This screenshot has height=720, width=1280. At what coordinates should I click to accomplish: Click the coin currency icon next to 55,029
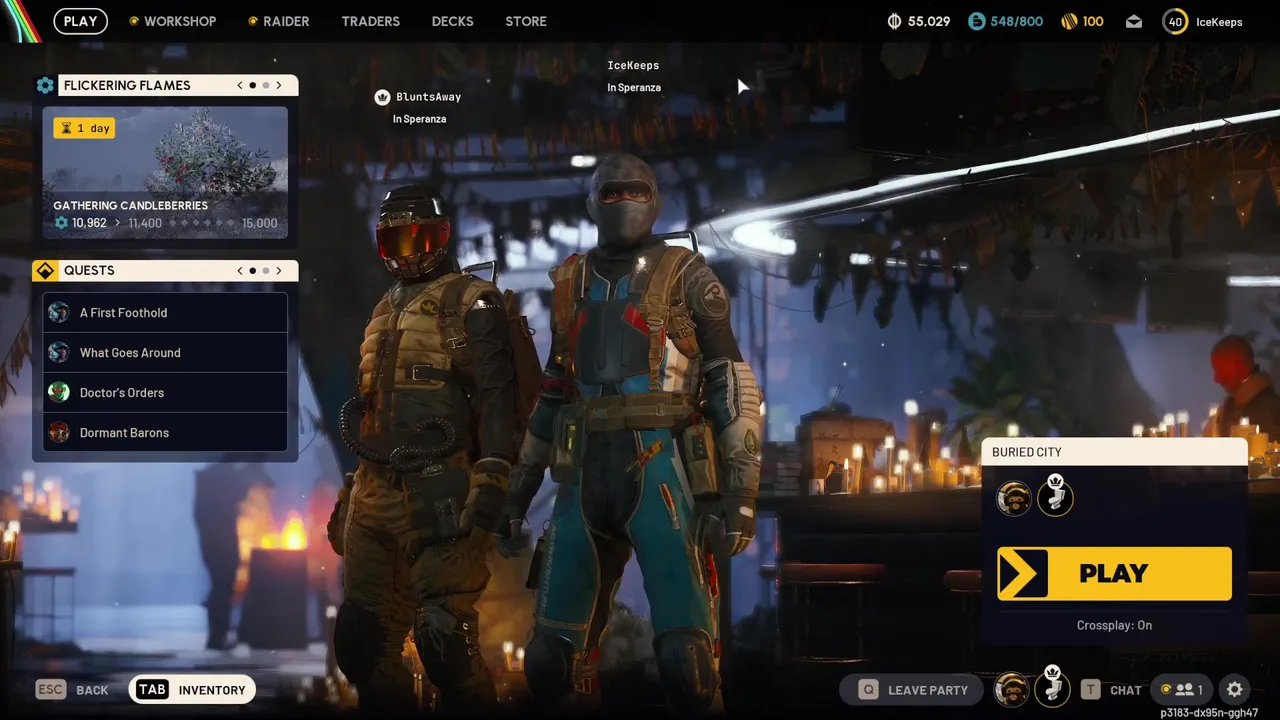click(x=895, y=21)
